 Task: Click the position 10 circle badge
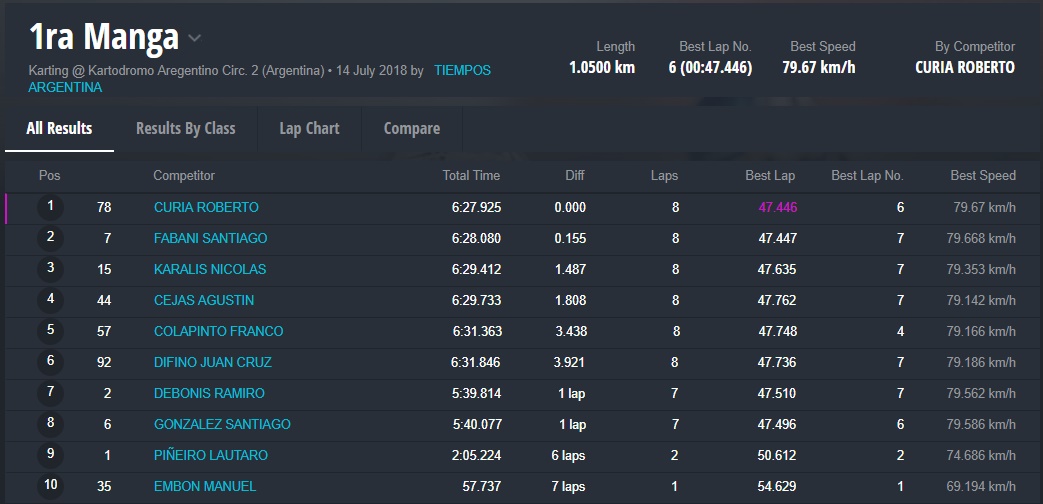[x=50, y=486]
